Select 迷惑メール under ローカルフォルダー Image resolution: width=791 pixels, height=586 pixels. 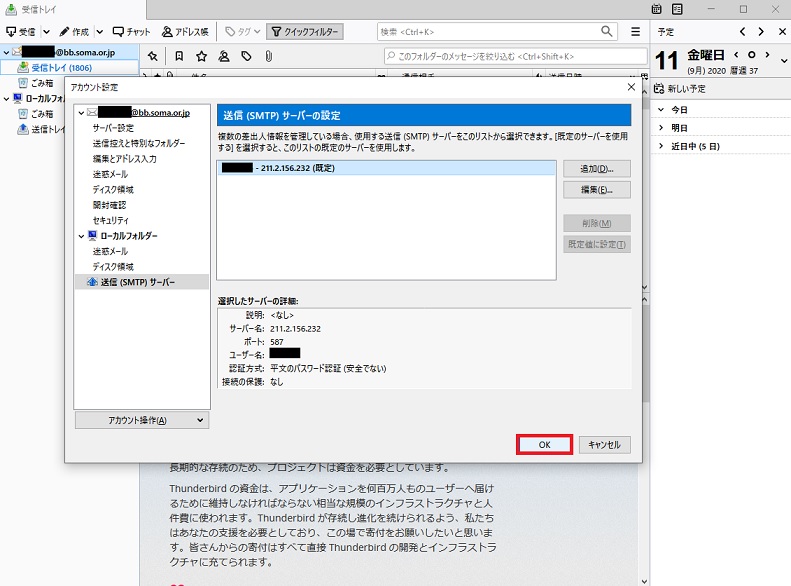click(110, 251)
